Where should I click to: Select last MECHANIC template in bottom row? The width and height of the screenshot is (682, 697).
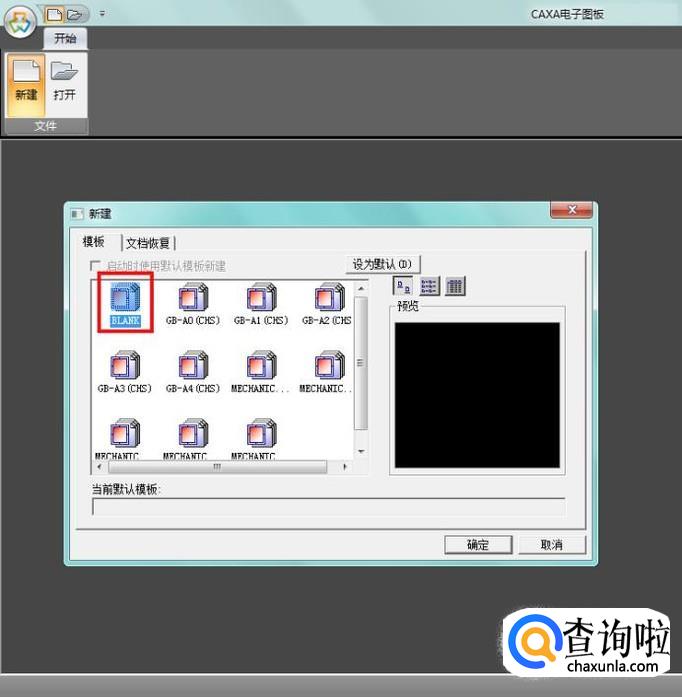point(261,439)
